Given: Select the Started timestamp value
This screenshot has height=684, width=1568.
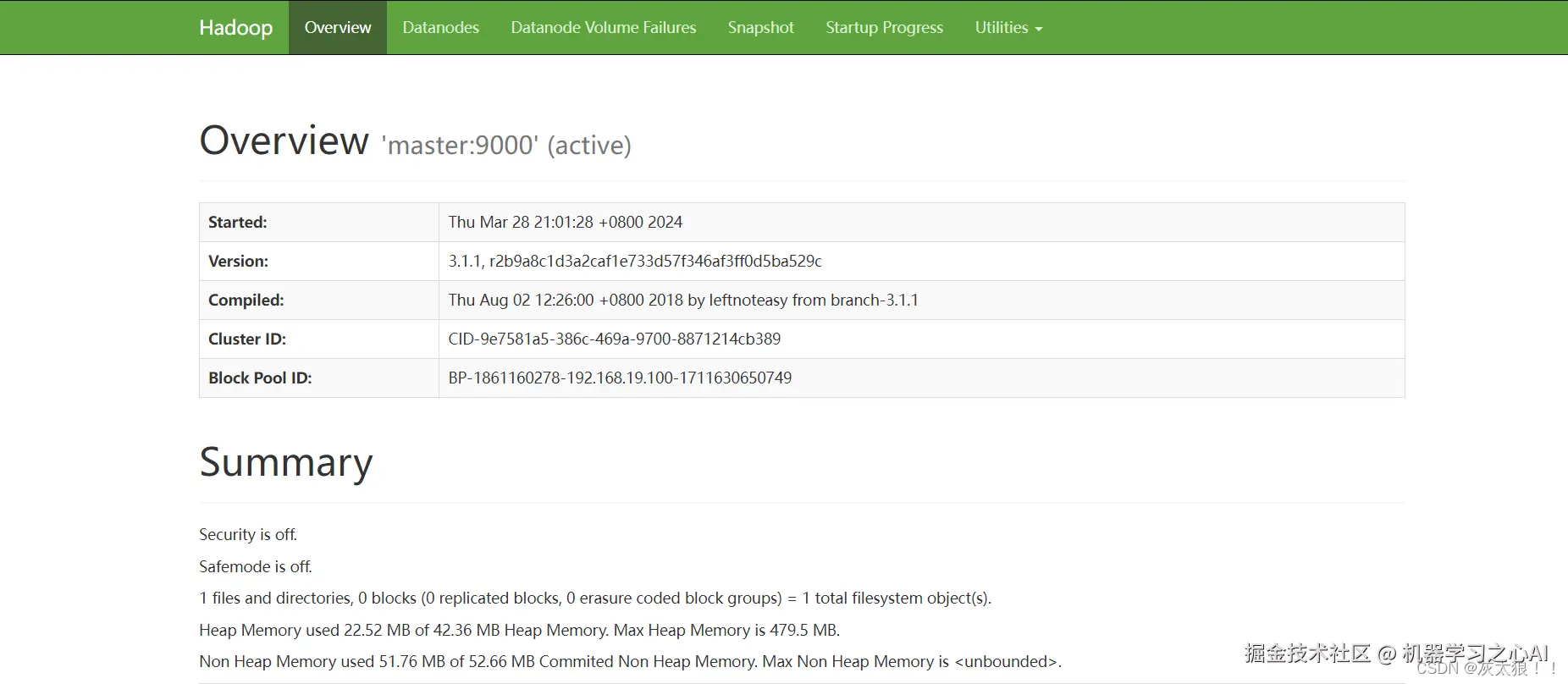Looking at the screenshot, I should pos(566,222).
